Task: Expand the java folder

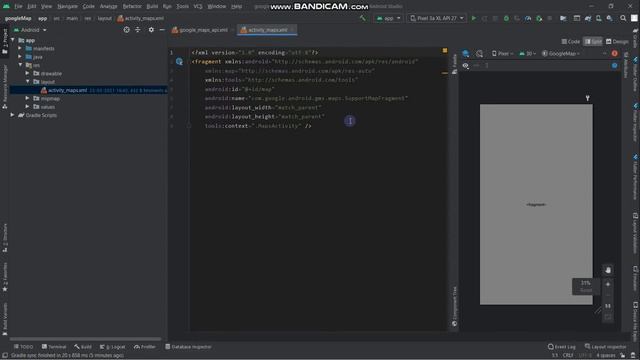Action: click(x=20, y=57)
